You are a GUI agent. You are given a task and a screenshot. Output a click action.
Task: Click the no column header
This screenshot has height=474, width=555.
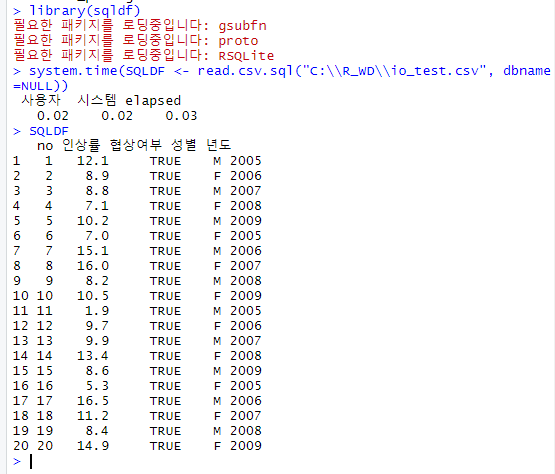(x=45, y=146)
